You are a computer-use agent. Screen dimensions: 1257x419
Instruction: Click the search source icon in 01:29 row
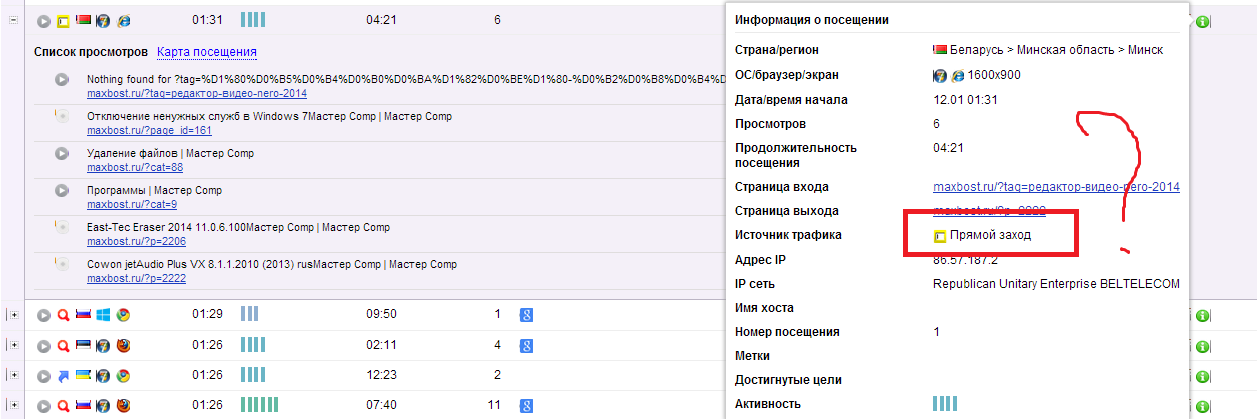(x=63, y=315)
